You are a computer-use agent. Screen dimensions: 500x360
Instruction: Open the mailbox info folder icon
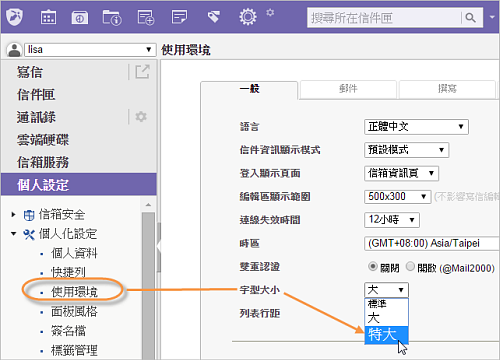coord(80,17)
